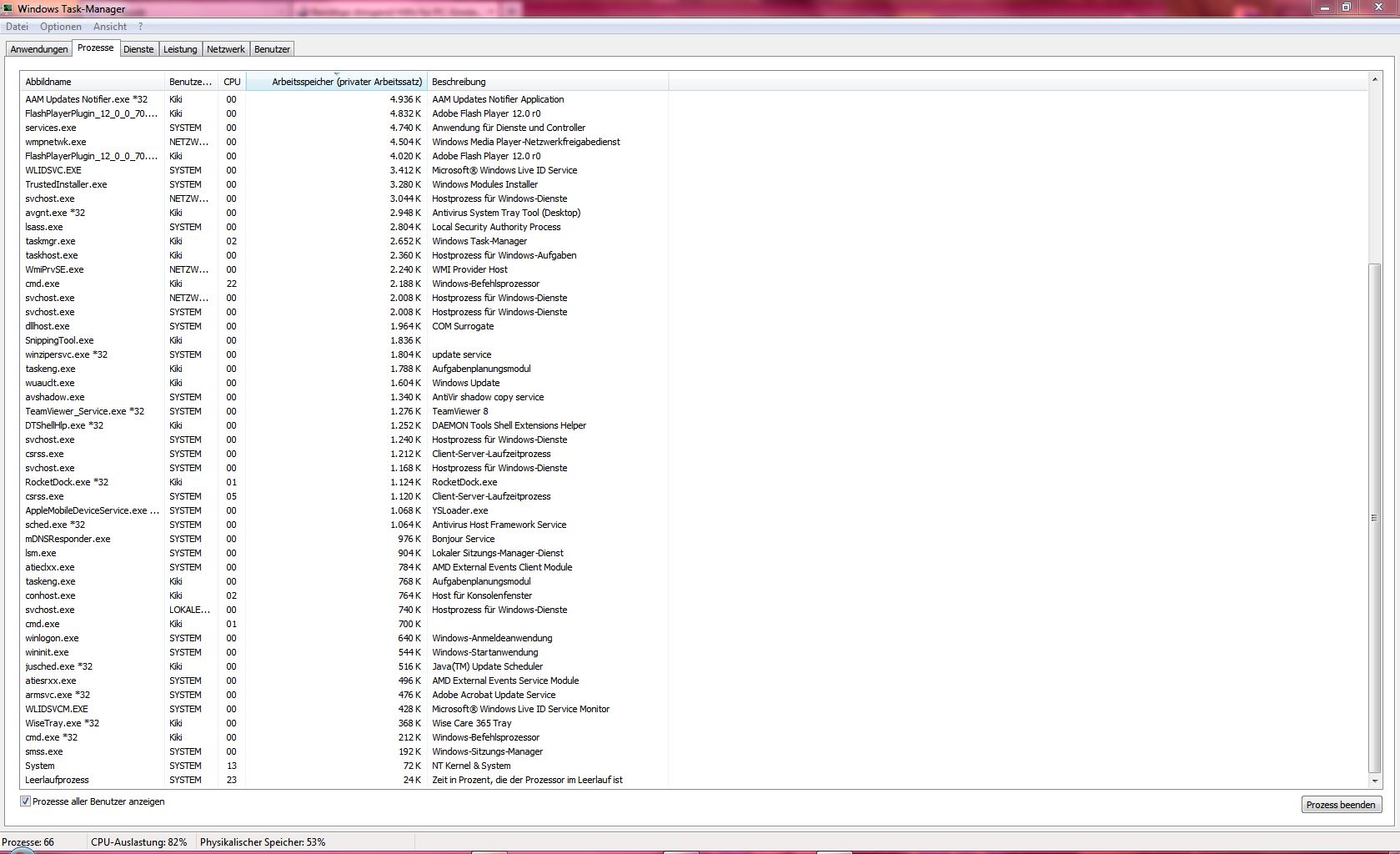This screenshot has width=1400, height=854.
Task: Open the Optionen menu
Action: pos(61,27)
